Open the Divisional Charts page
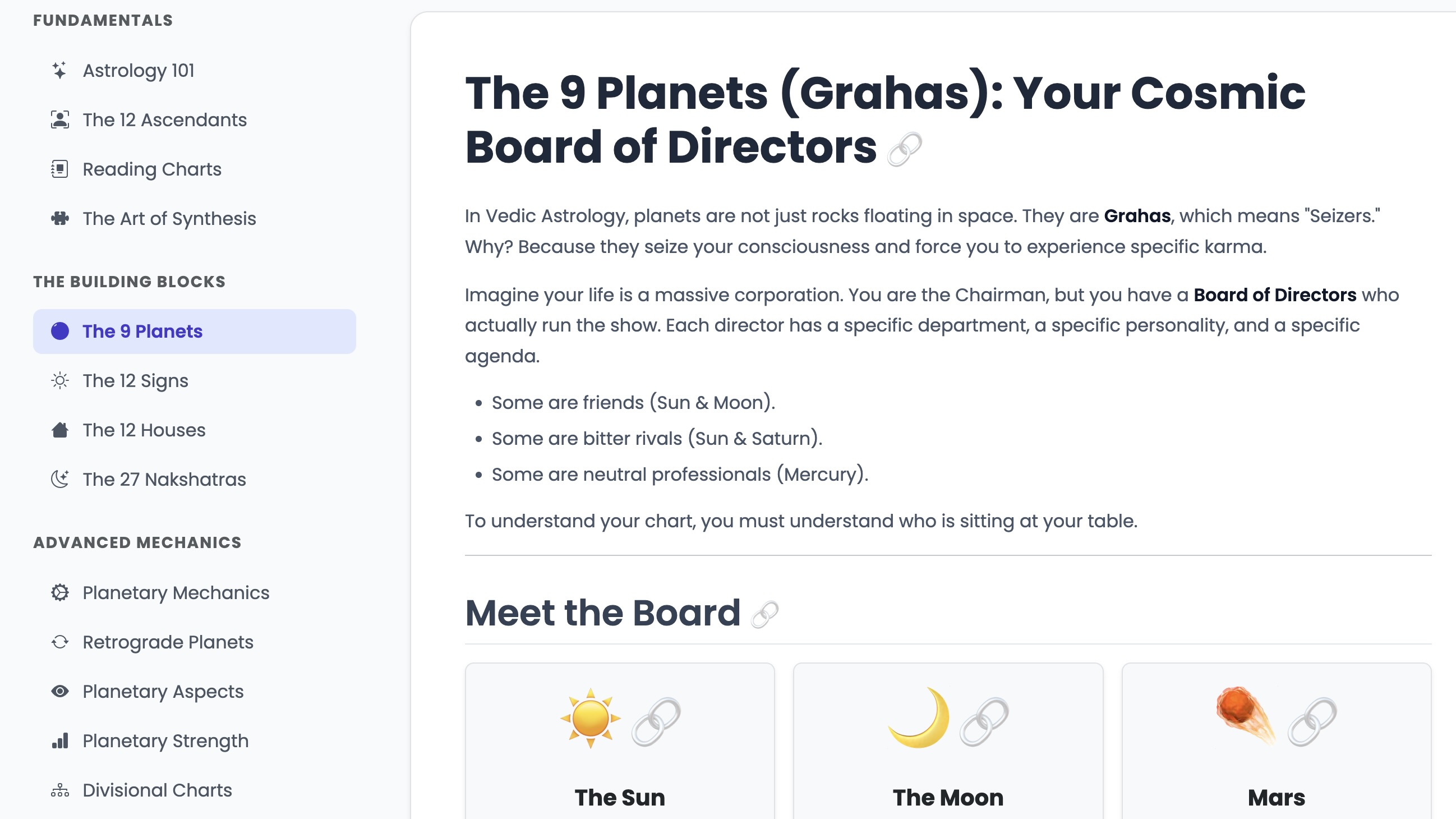 click(156, 790)
